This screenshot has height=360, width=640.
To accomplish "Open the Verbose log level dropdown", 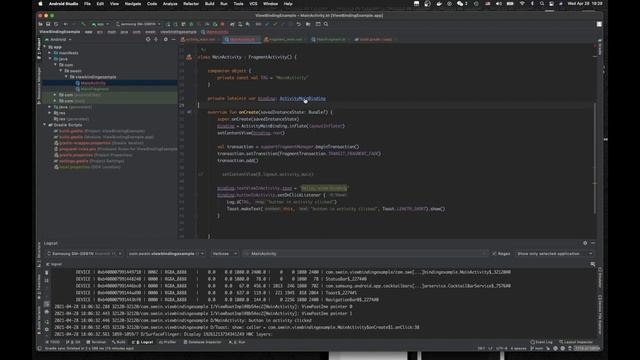I will tap(224, 253).
